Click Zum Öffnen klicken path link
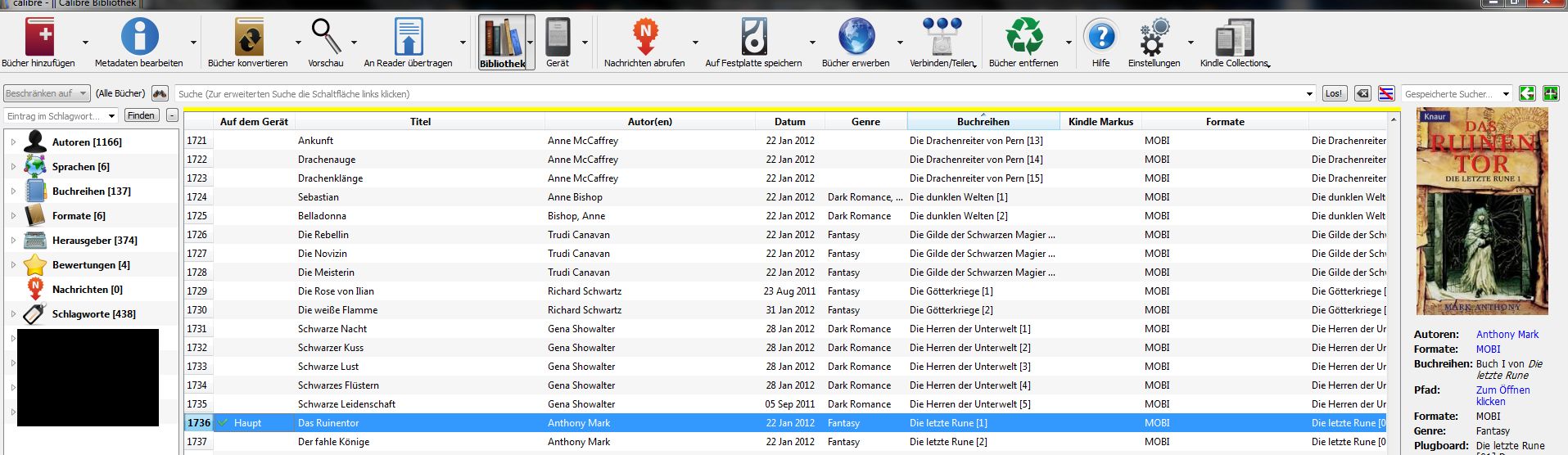Viewport: 1568px width, 455px height. [1502, 395]
